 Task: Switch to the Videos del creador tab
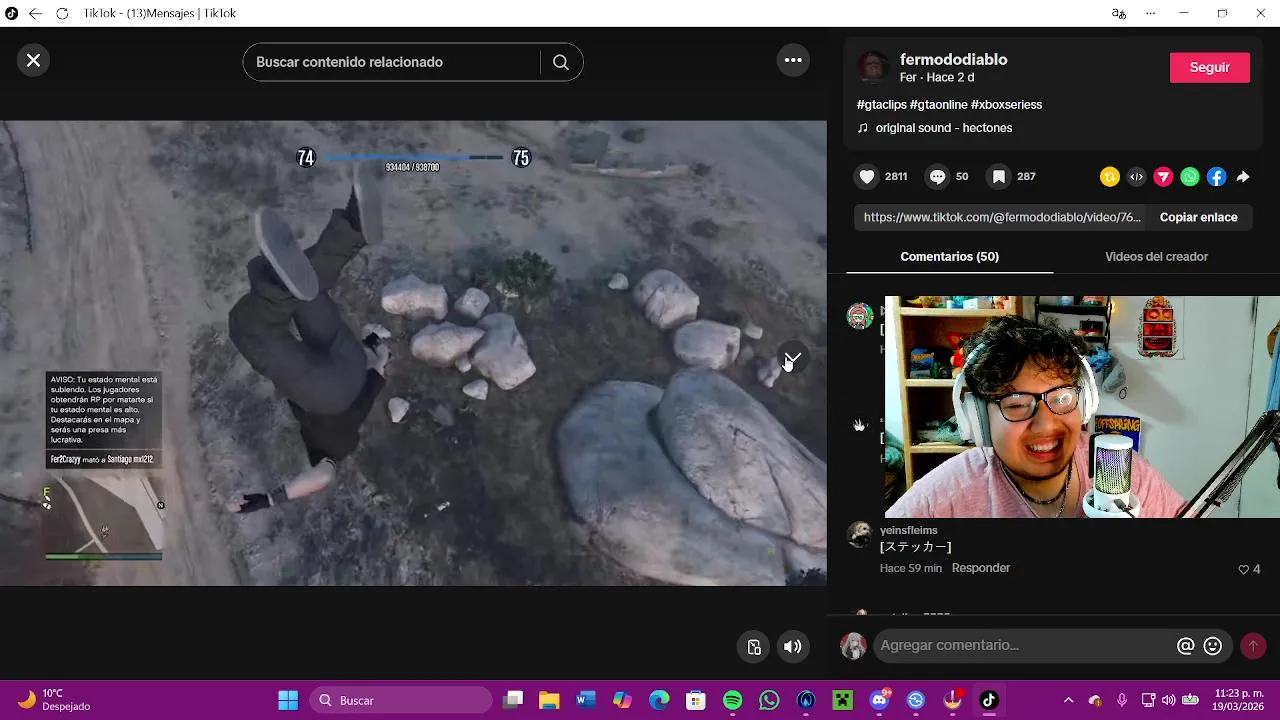pyautogui.click(x=1156, y=257)
